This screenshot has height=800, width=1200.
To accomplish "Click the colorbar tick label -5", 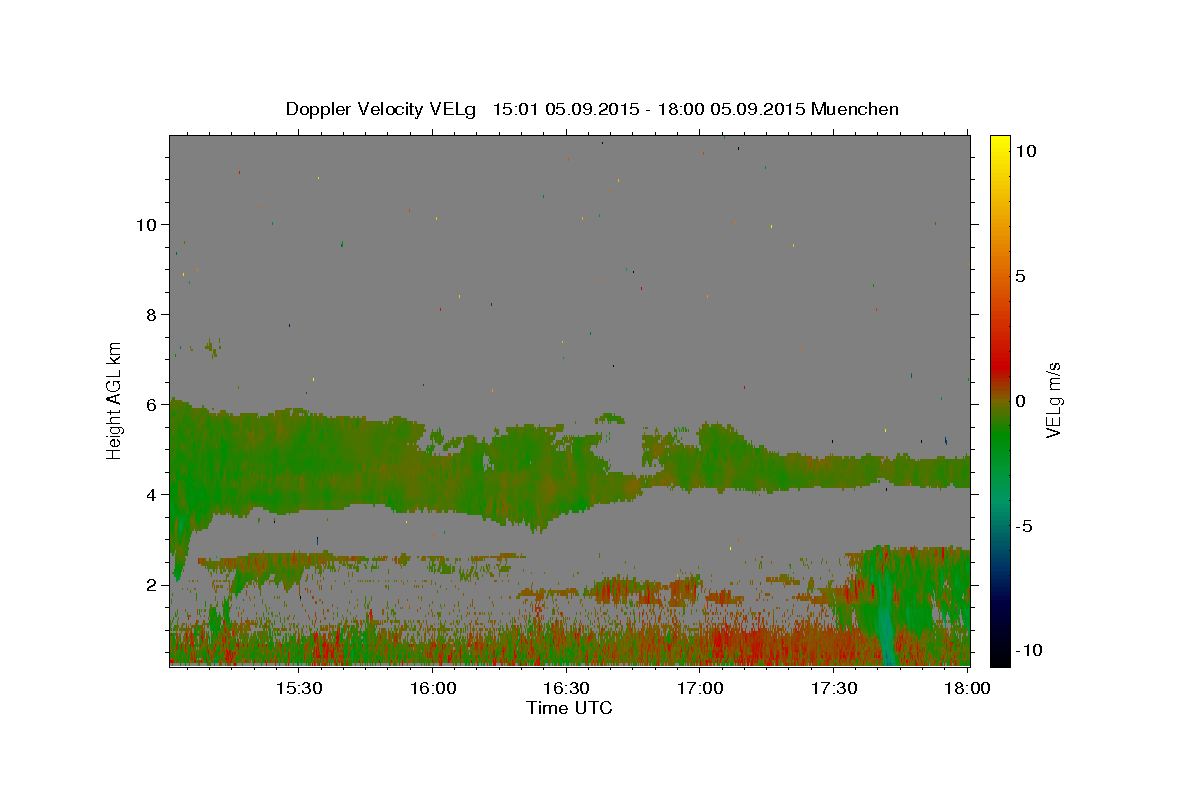I will [x=1024, y=526].
